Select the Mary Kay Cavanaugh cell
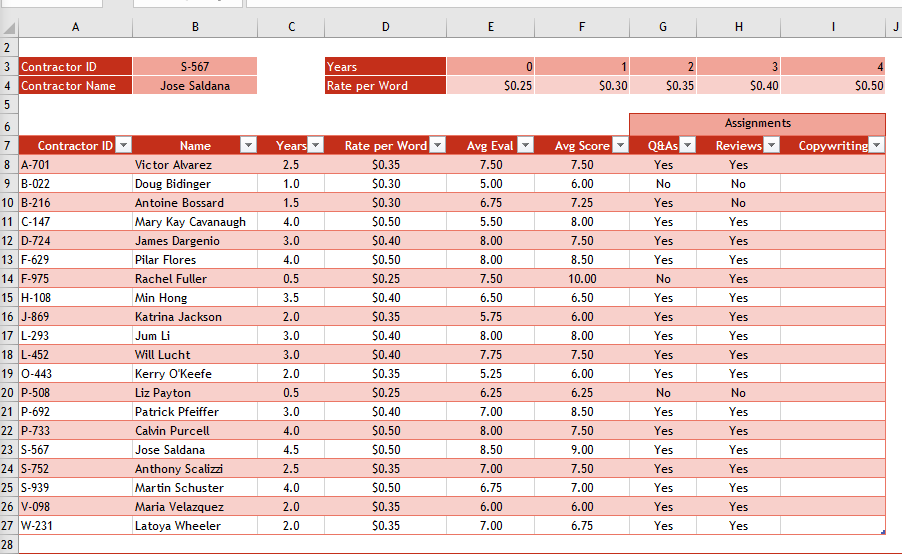Screen dimensions: 902x554 pos(195,221)
